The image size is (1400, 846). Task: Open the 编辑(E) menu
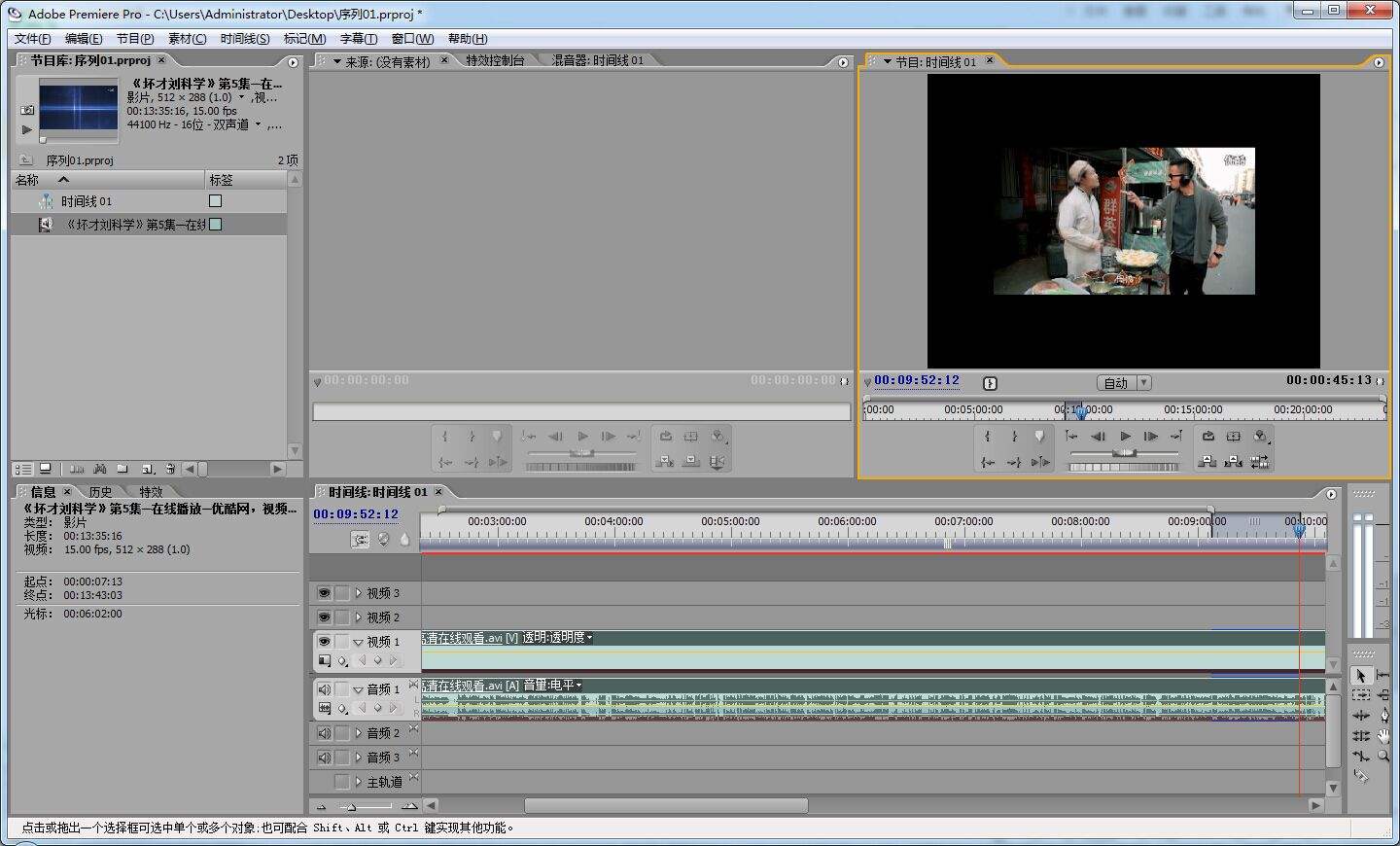(84, 39)
